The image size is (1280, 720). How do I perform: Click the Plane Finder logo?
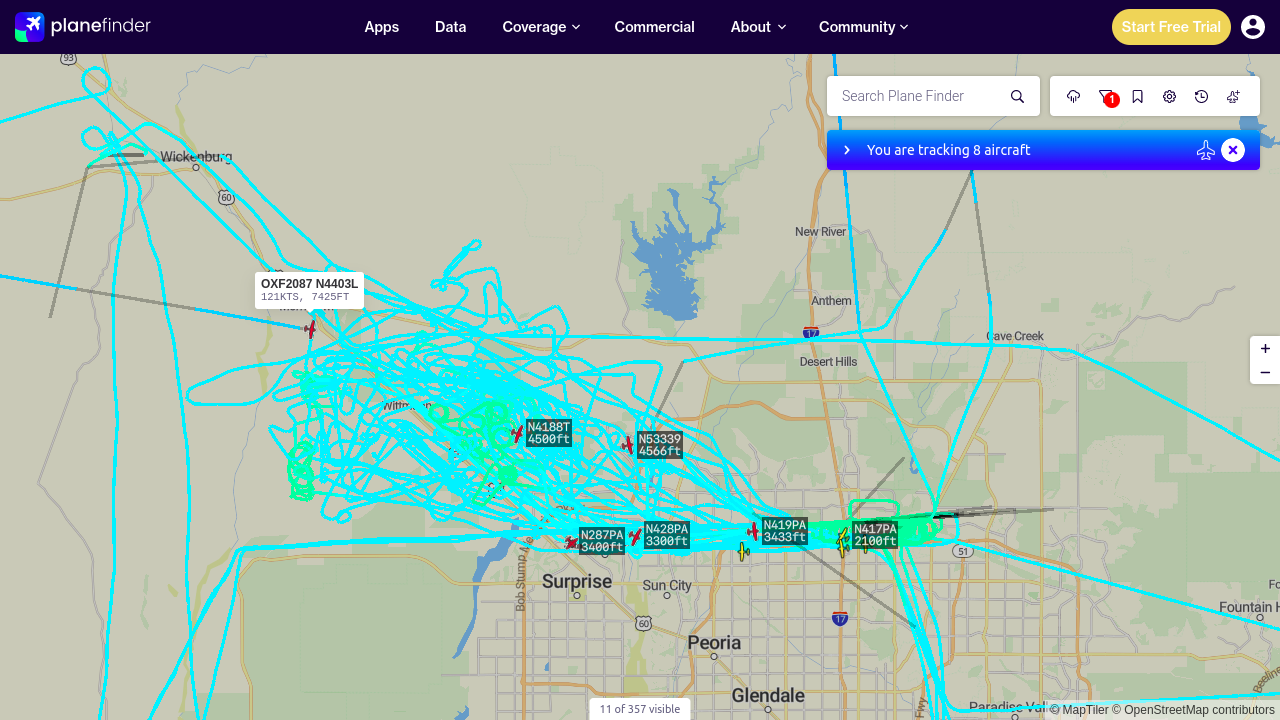[83, 26]
